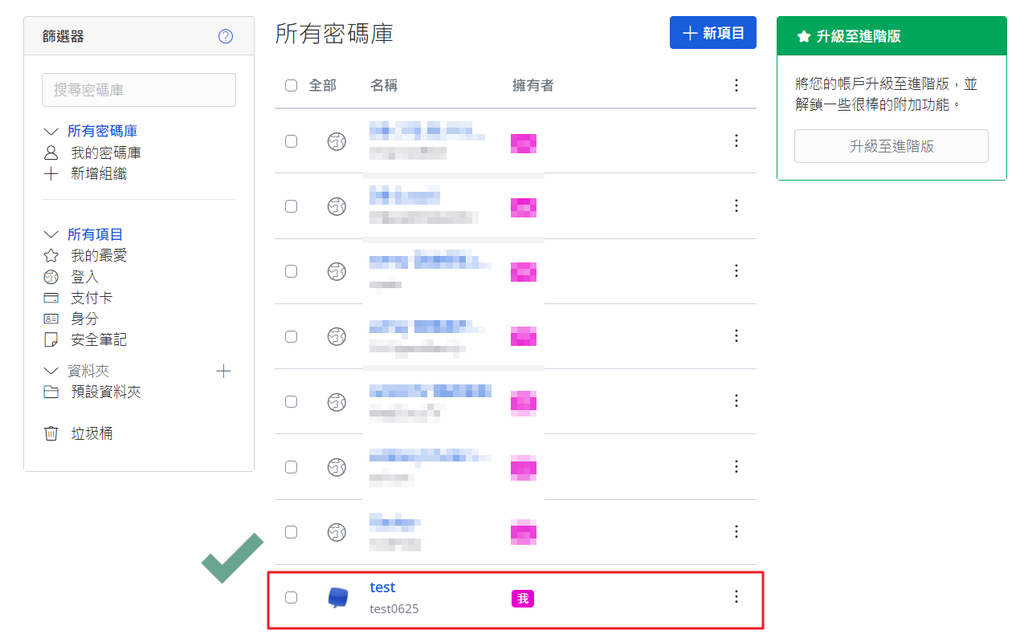The height and width of the screenshot is (638, 1024).
Task: Click the plus icon to add folder
Action: [223, 371]
